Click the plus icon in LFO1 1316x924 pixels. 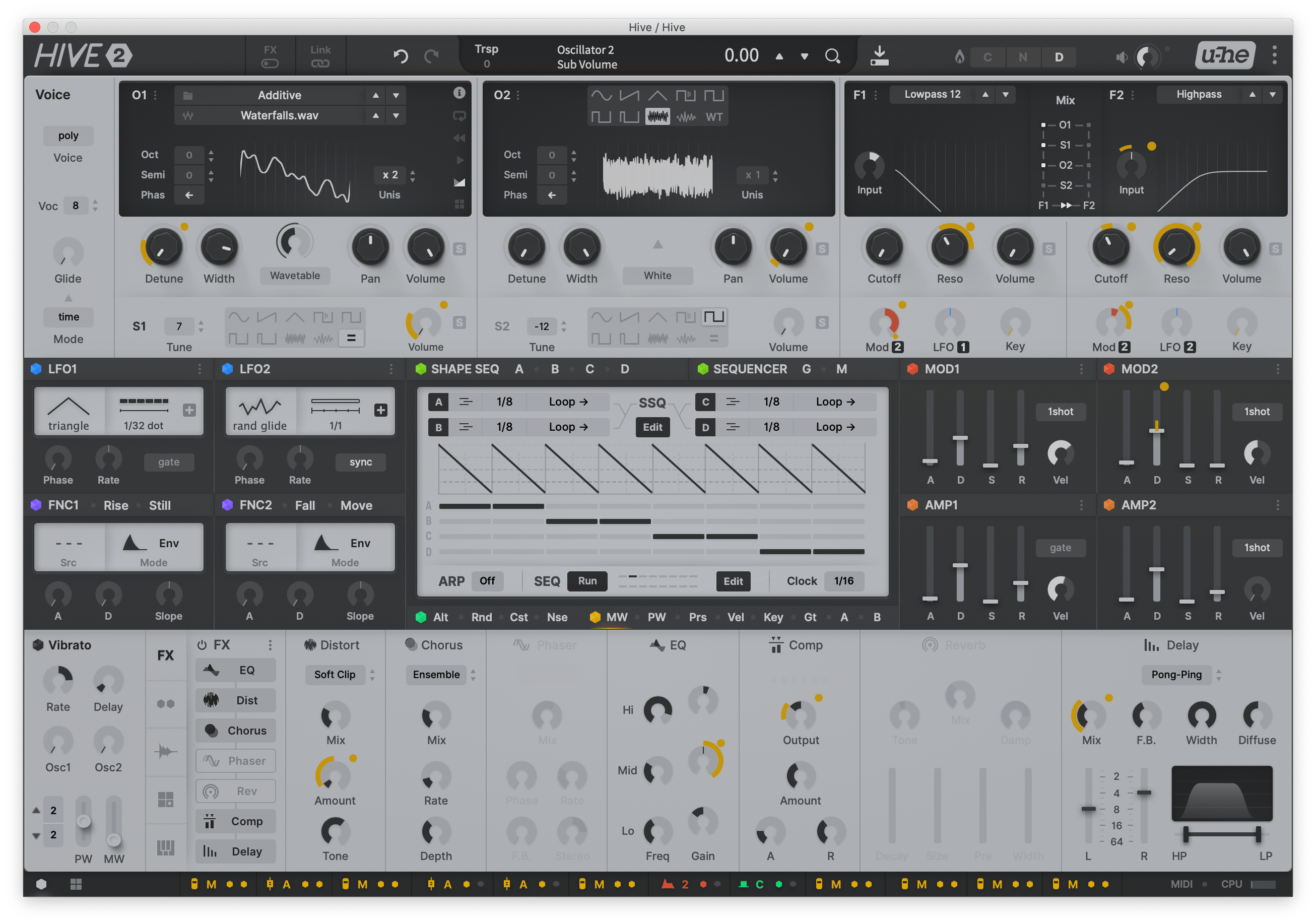189,410
